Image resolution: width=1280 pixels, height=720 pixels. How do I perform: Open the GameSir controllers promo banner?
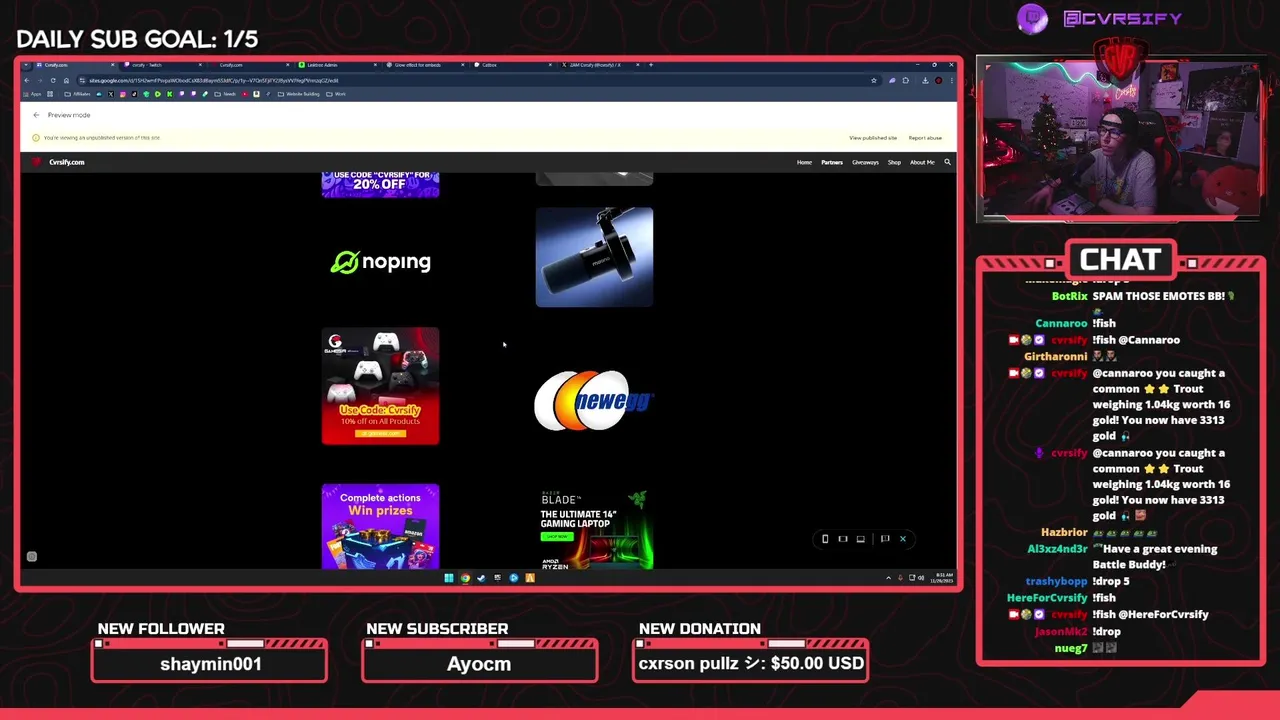coord(380,385)
